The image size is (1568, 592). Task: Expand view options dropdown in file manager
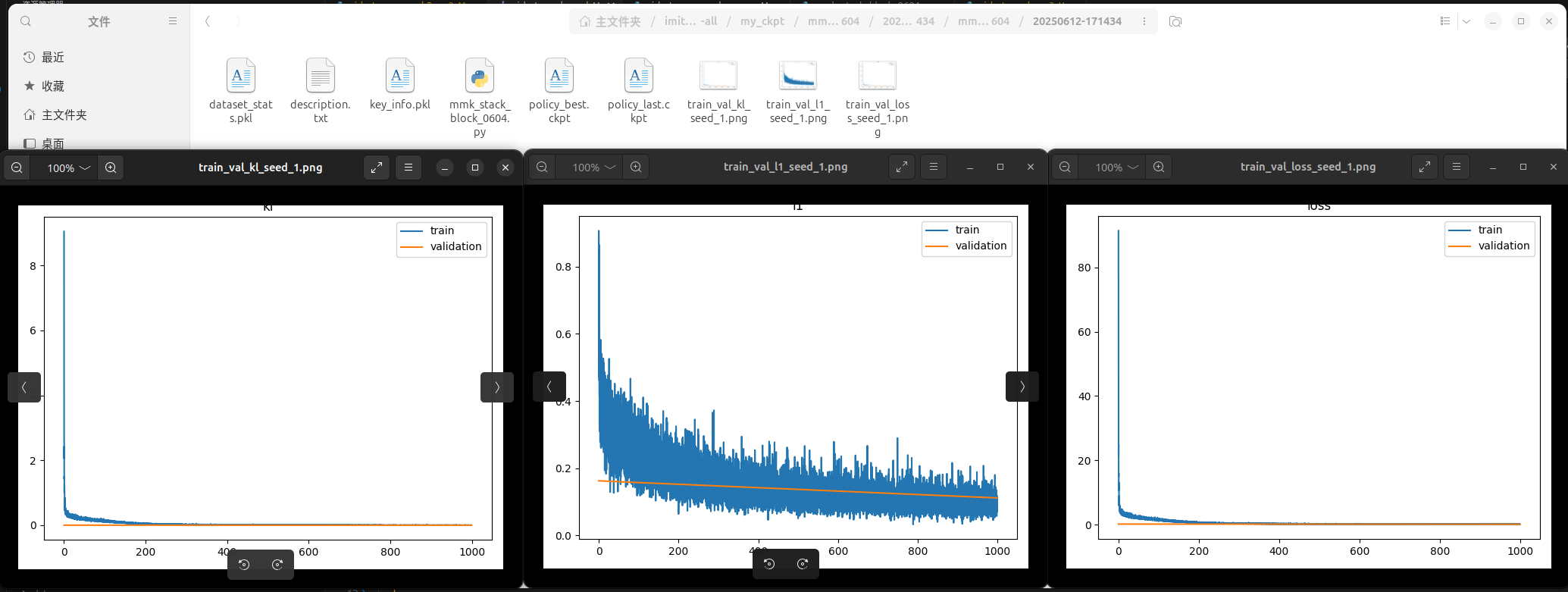[x=1466, y=21]
